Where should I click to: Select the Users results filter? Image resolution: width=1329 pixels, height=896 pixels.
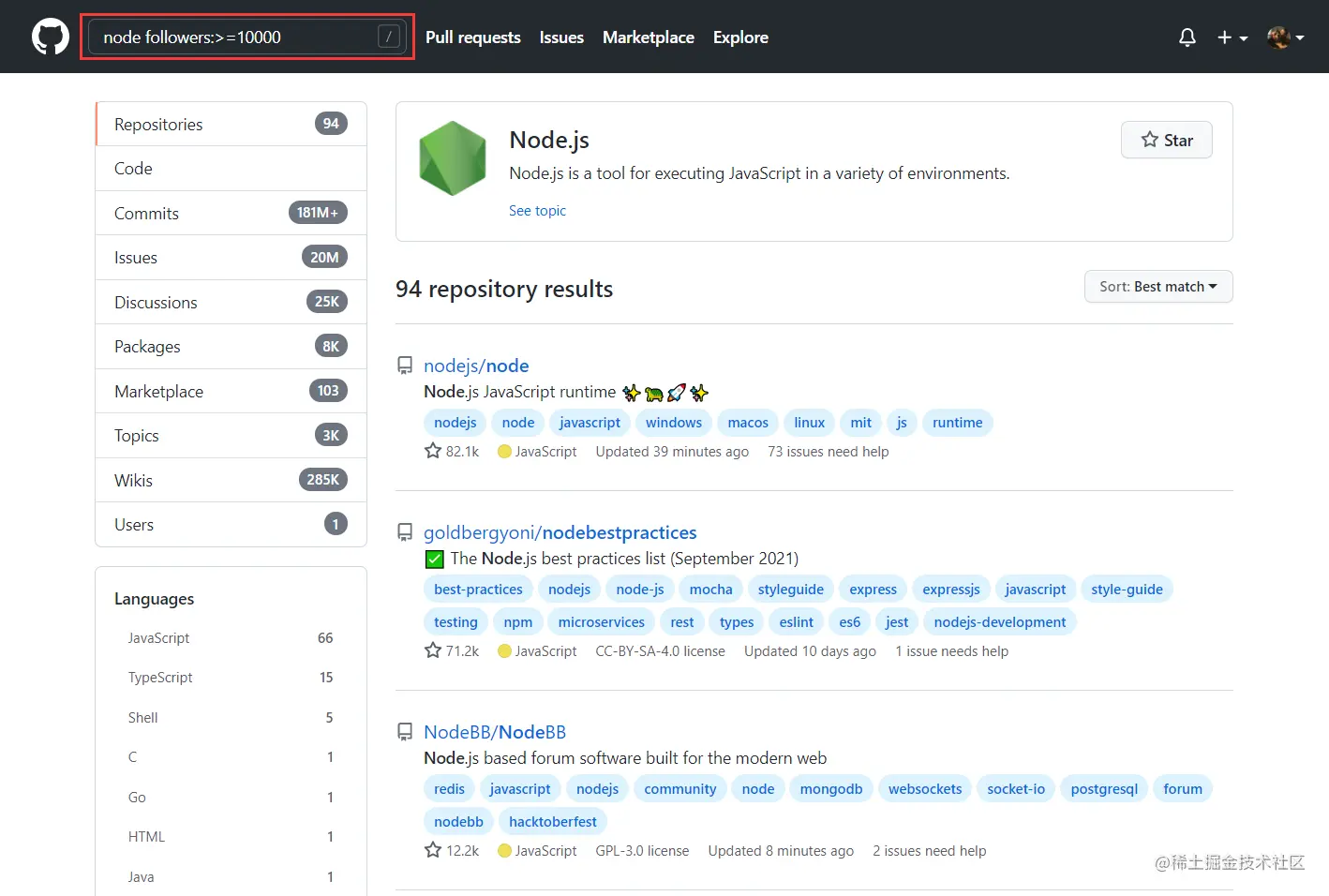231,525
